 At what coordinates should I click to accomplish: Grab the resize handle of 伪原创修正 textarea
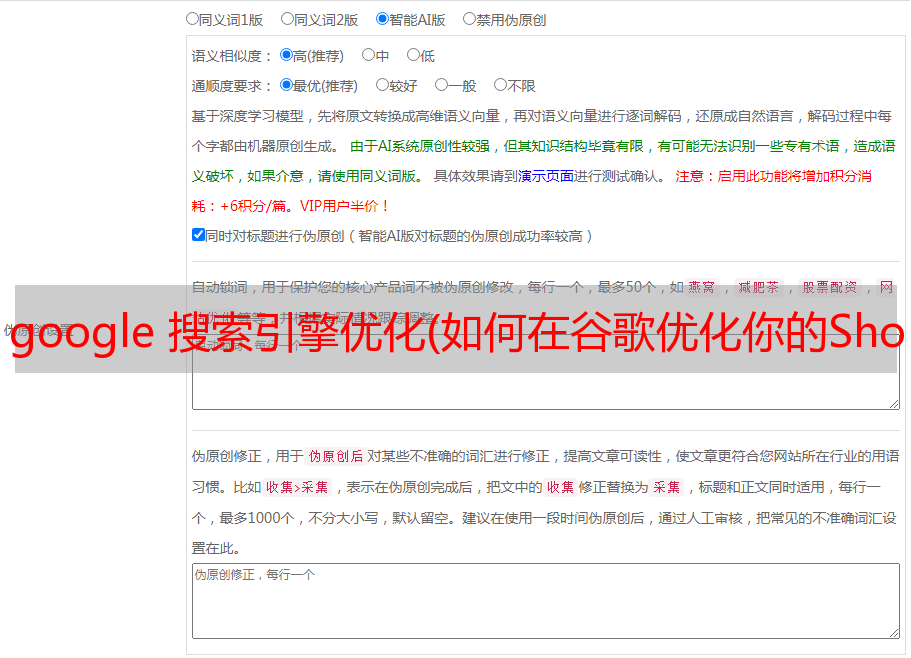click(x=894, y=633)
